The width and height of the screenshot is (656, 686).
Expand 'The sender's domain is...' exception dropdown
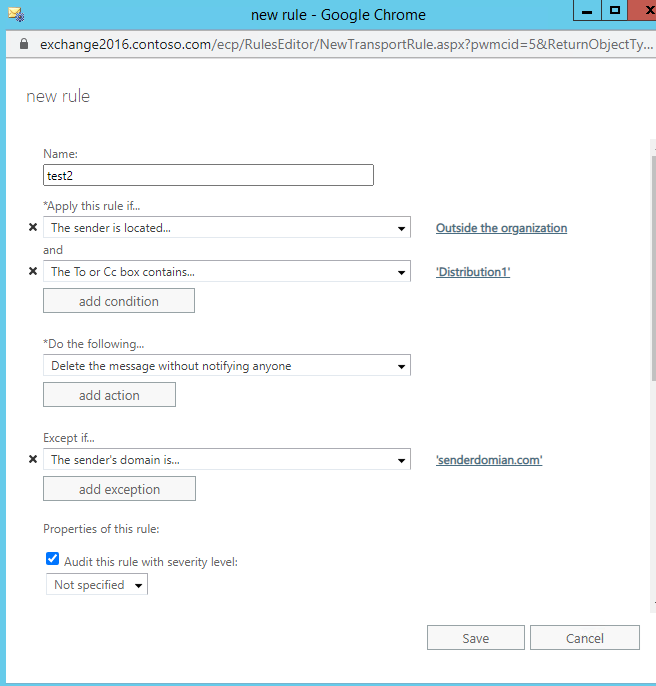click(x=226, y=460)
